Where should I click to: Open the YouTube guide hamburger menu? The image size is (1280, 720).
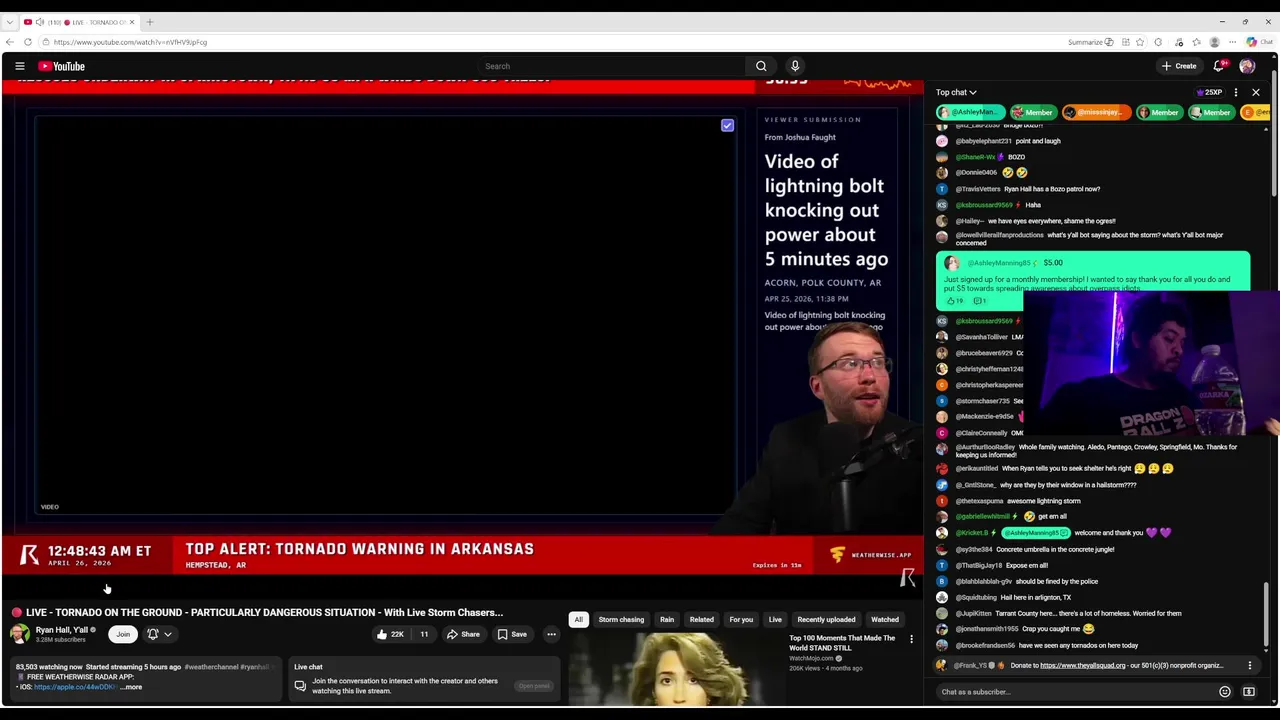(x=19, y=66)
